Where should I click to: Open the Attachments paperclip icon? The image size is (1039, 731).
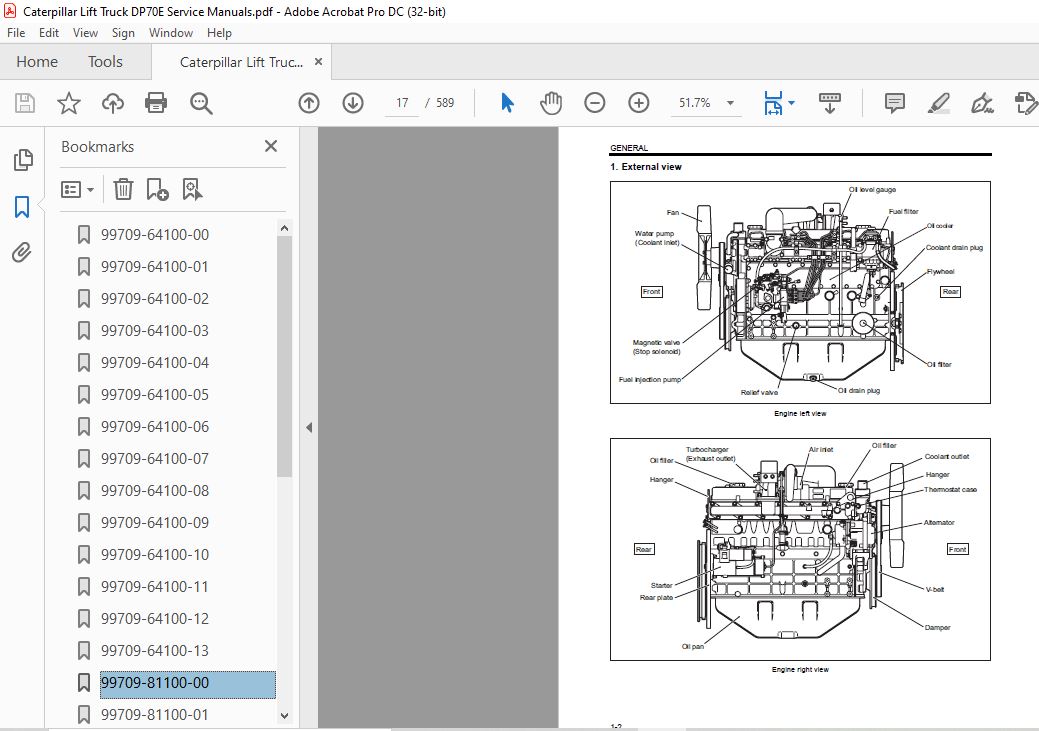pos(22,253)
